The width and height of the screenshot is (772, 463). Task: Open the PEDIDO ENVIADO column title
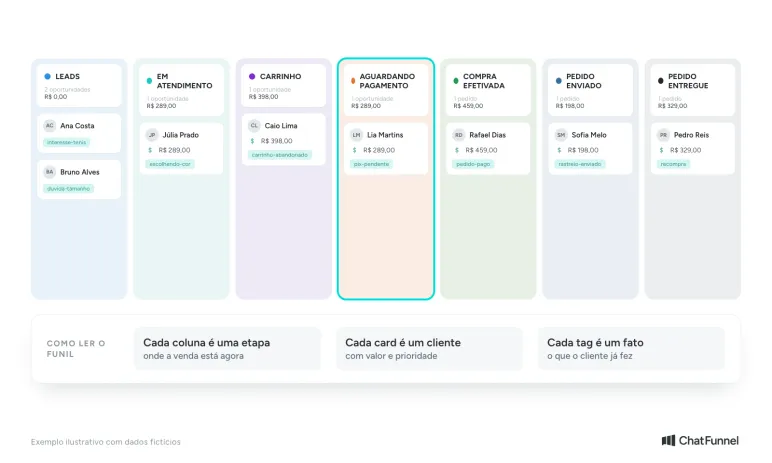click(x=584, y=81)
